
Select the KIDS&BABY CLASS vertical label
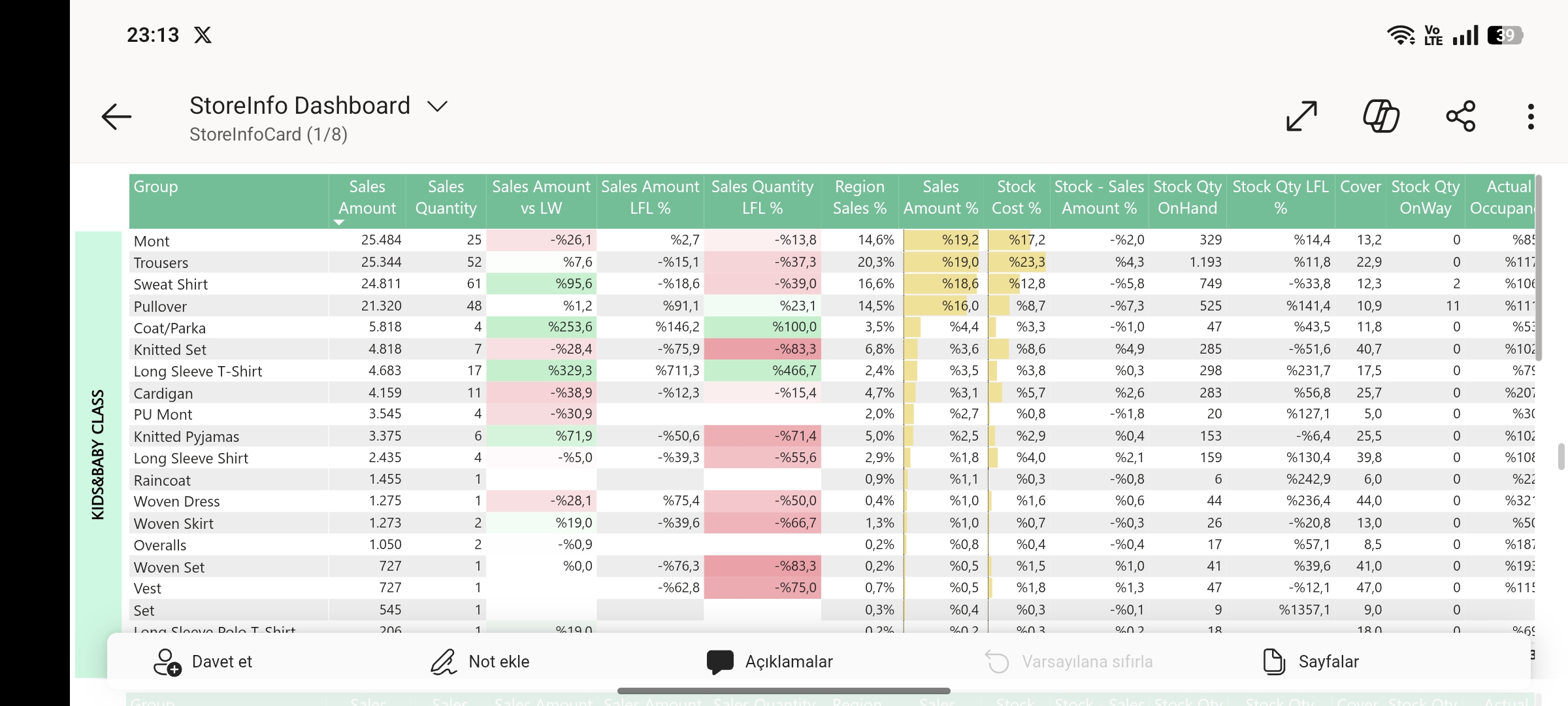click(x=98, y=454)
